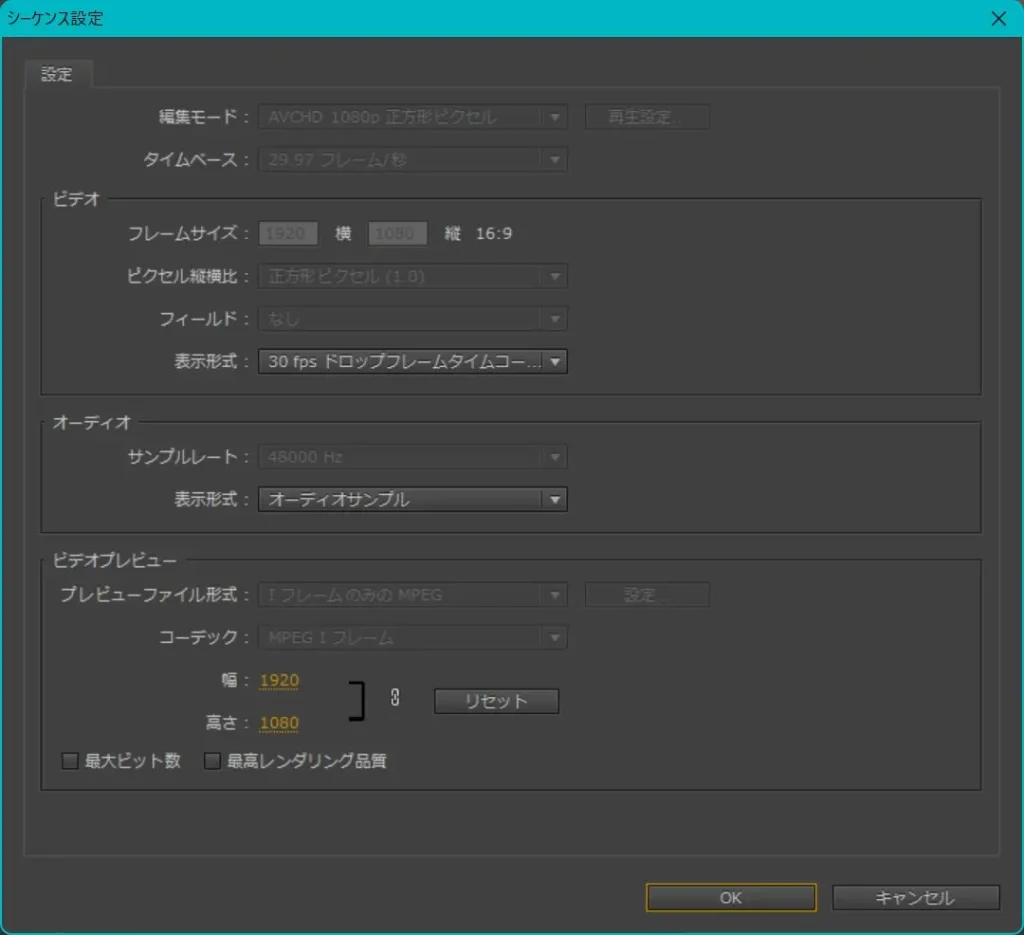Click the frame size width field 1920

289,234
